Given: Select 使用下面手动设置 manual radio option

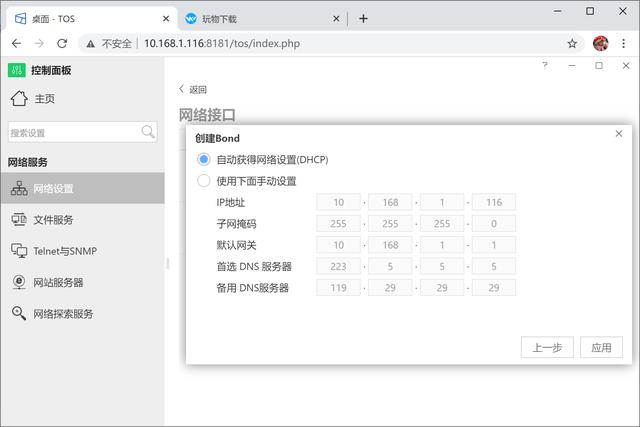Looking at the screenshot, I should [204, 181].
